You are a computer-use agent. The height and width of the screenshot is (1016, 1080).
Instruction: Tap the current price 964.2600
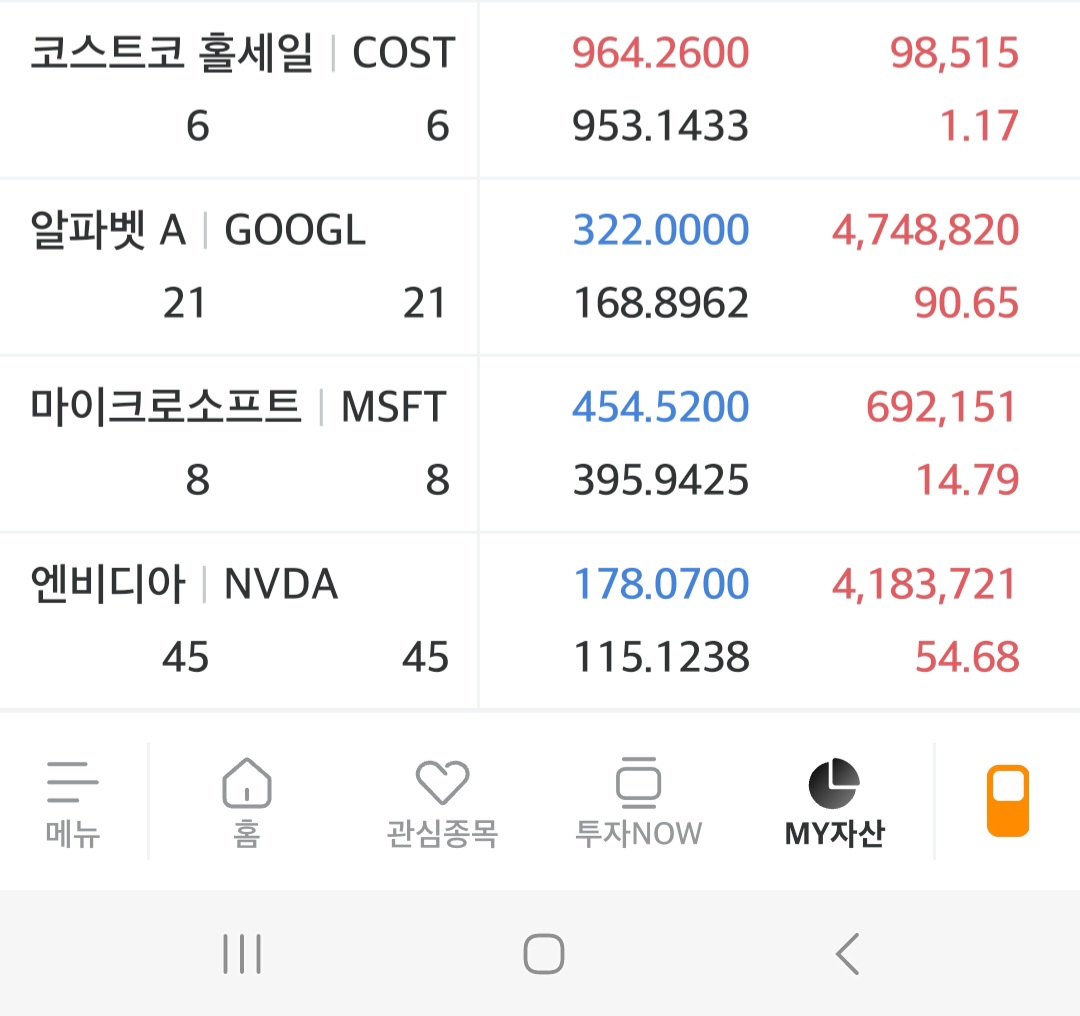[661, 53]
